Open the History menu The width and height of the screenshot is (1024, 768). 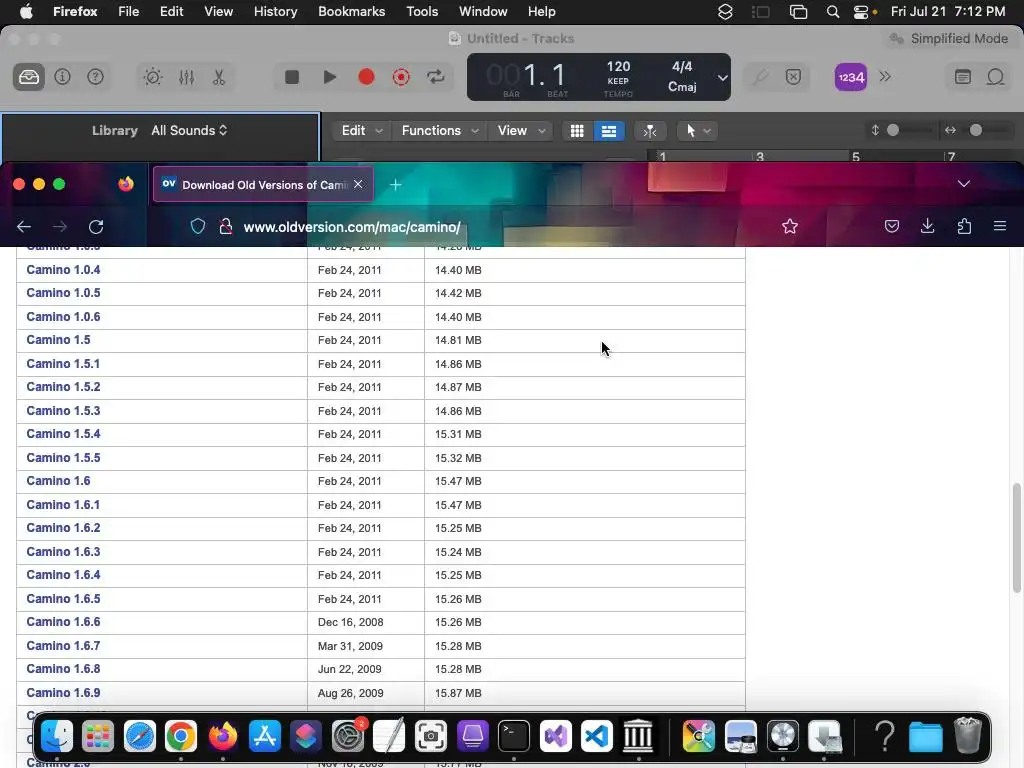275,11
